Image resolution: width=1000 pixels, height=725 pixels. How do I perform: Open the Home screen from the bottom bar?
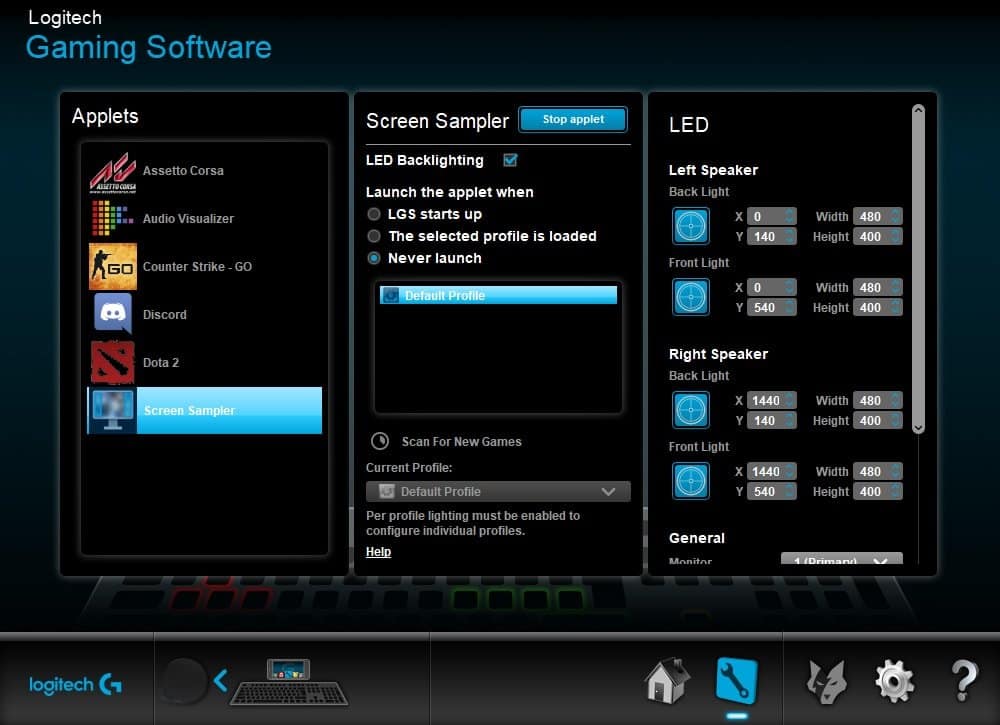[665, 680]
